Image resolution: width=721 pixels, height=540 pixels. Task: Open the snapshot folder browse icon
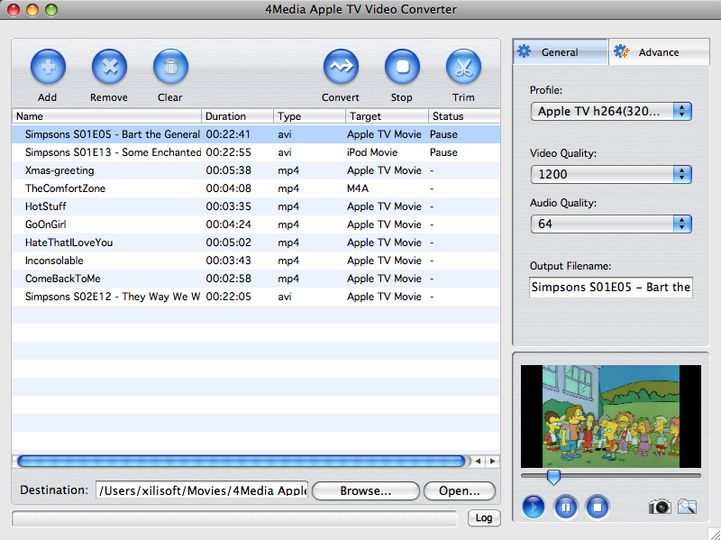pos(687,506)
